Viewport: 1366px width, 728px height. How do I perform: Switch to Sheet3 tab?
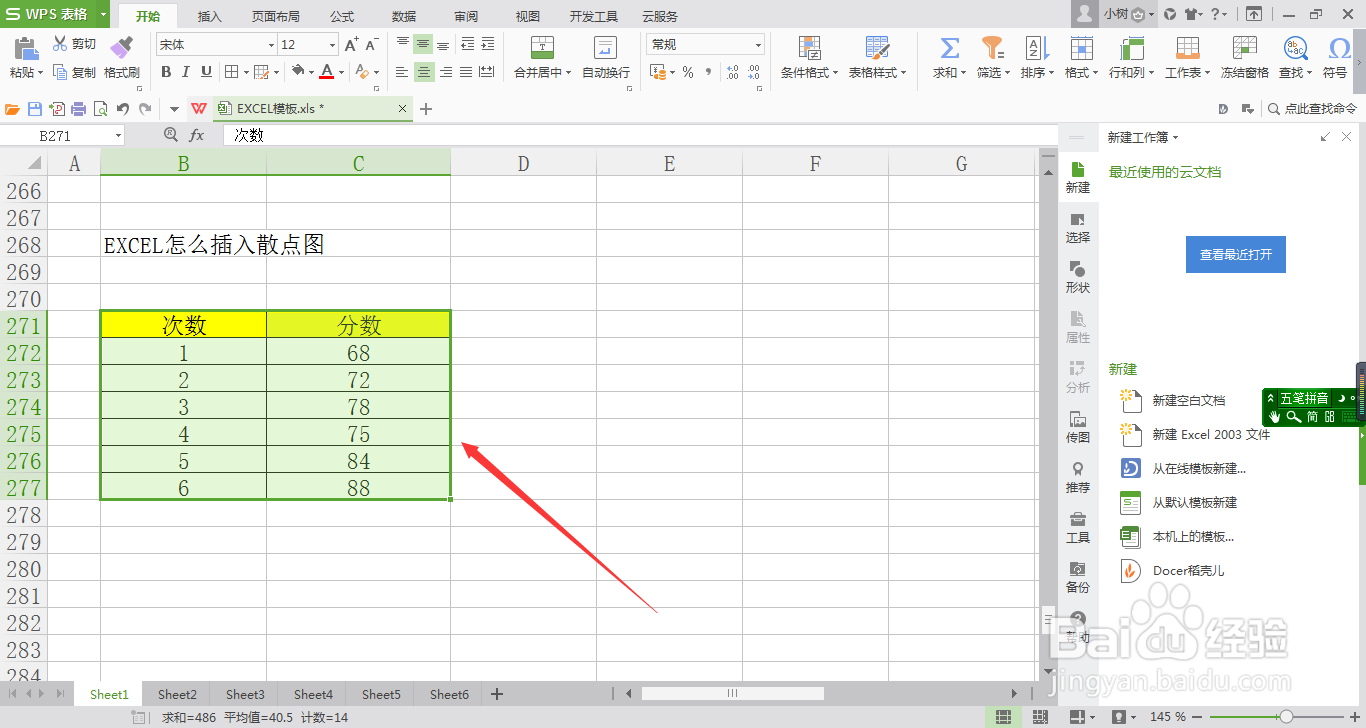tap(245, 694)
